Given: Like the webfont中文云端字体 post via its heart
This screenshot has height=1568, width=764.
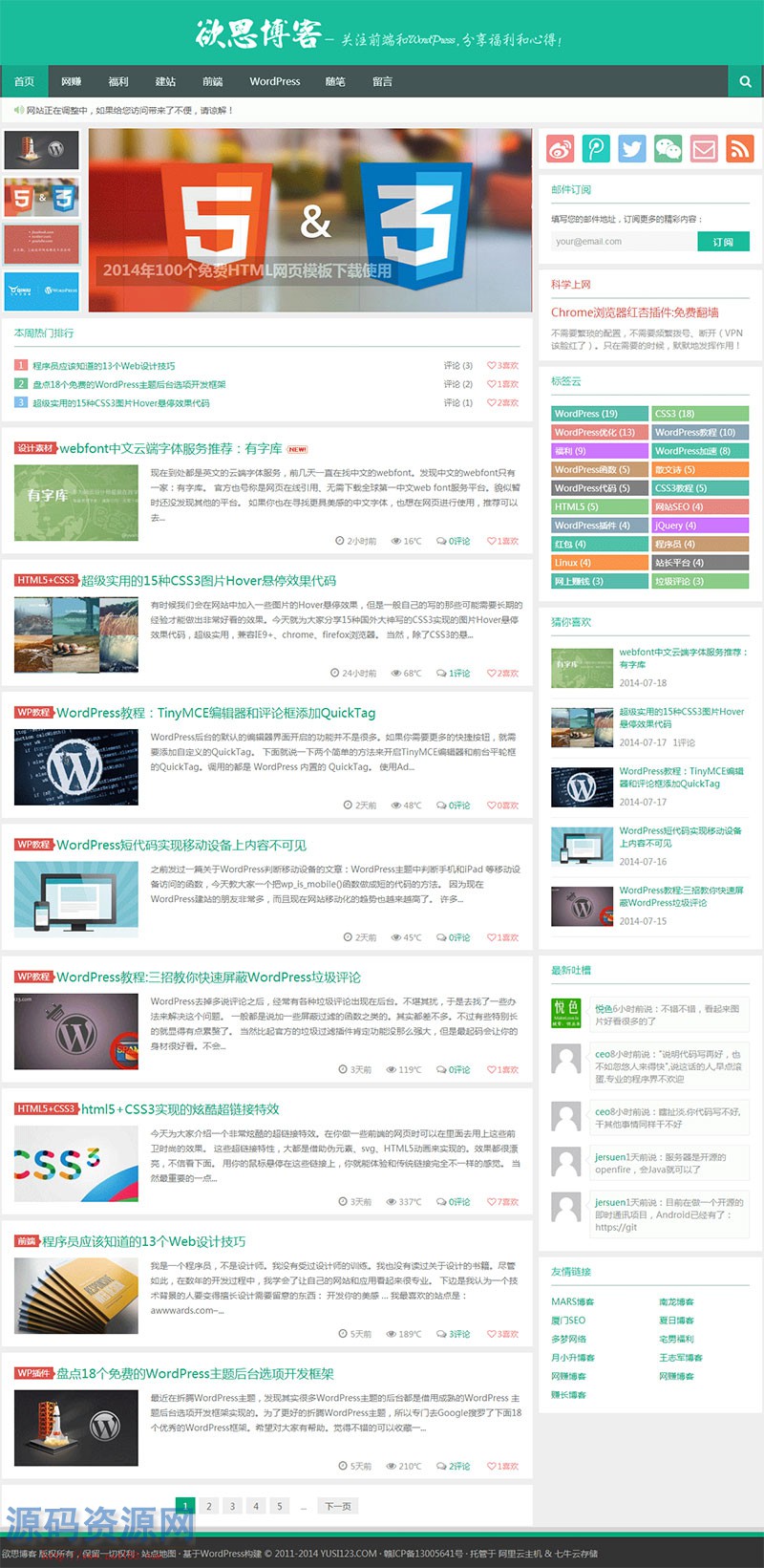Looking at the screenshot, I should tap(502, 541).
